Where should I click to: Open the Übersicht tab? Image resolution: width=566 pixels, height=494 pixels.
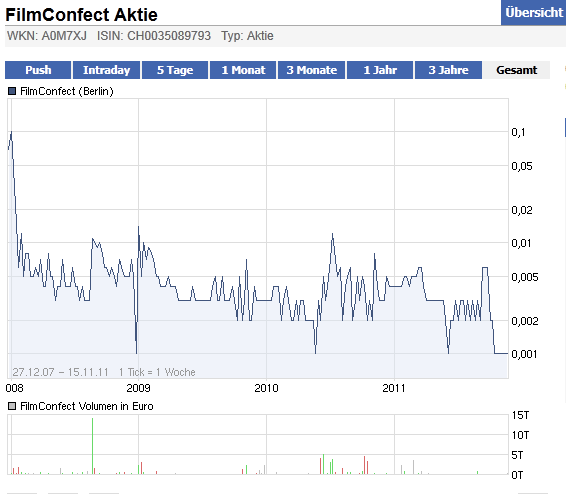(534, 13)
